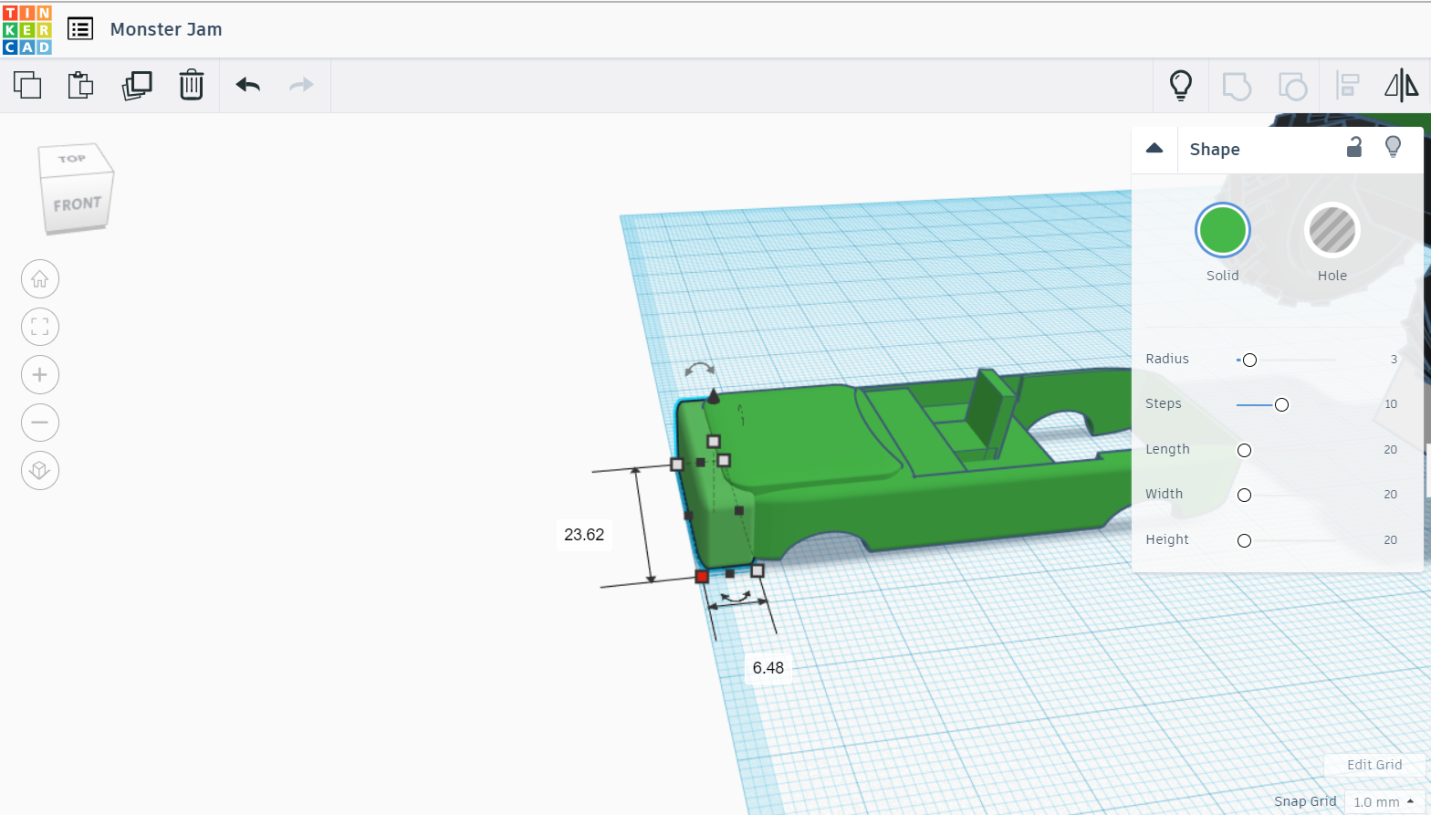Click the Radius slider handle
1431x815 pixels.
pyautogui.click(x=1249, y=360)
